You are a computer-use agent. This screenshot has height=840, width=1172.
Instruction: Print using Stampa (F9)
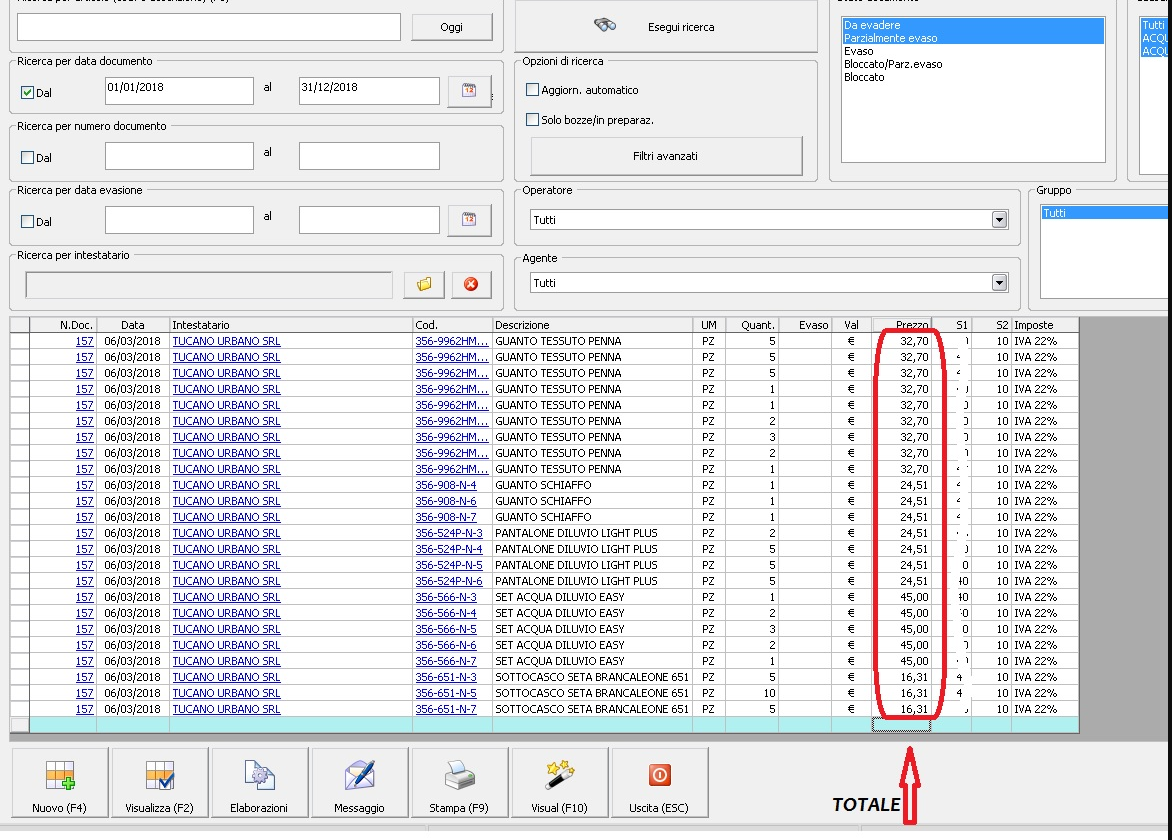click(459, 782)
